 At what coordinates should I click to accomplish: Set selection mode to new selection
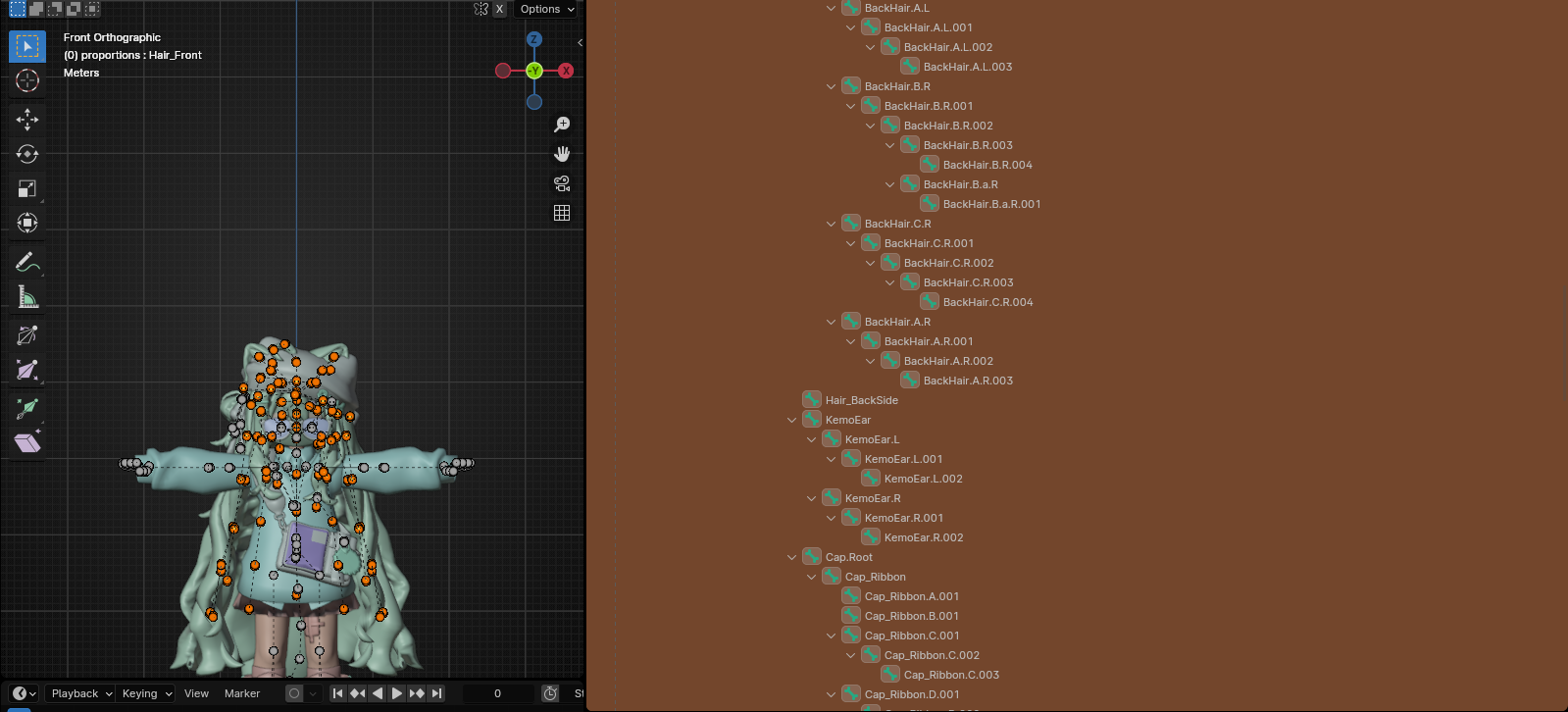coord(18,9)
